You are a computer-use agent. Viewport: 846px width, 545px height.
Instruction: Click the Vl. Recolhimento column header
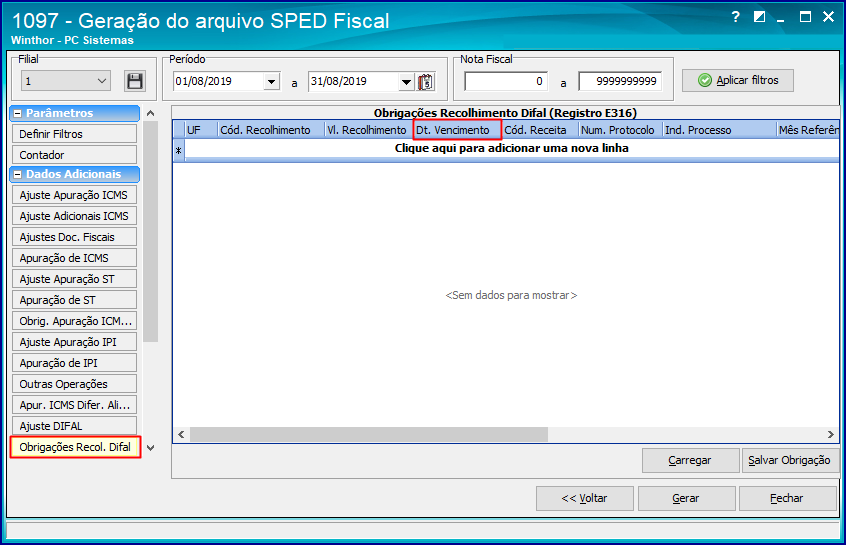(x=369, y=130)
